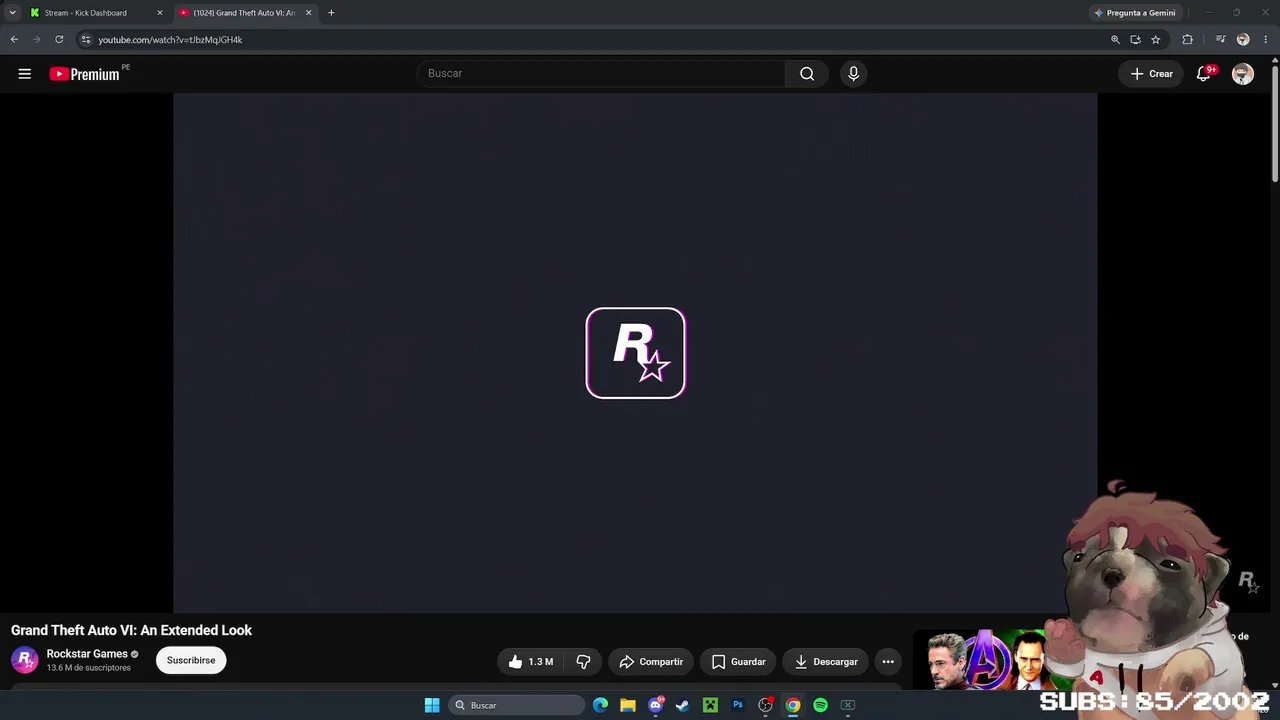Screen dimensions: 1280x720
Task: Focus the Windows taskbar Buscar search box
Action: tap(516, 705)
